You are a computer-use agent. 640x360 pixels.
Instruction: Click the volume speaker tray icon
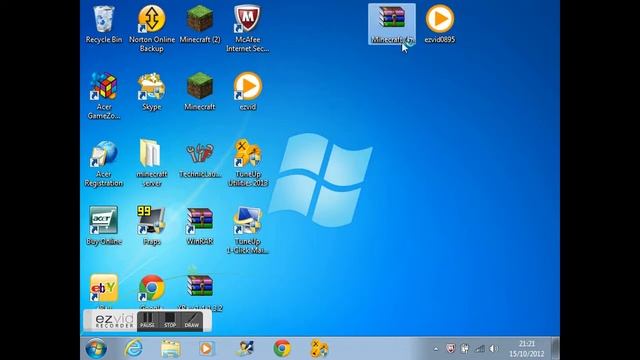pos(493,349)
